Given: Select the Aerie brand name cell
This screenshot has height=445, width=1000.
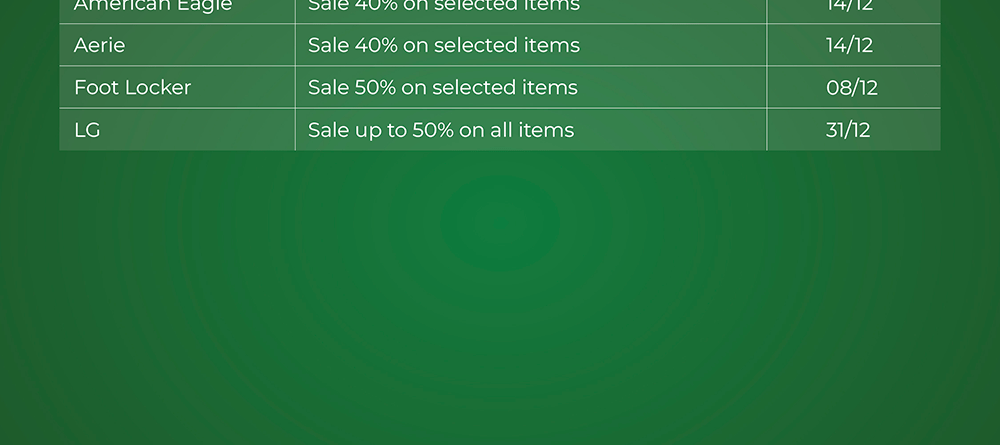Looking at the screenshot, I should pos(100,45).
